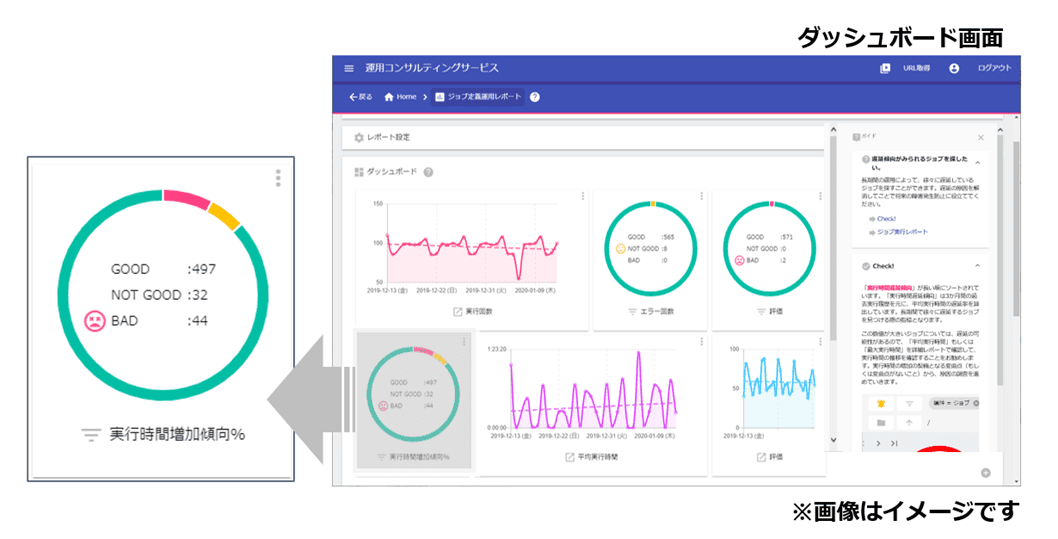This screenshot has width=1058, height=539.
Task: Go to Home in the breadcrumb
Action: (x=400, y=97)
